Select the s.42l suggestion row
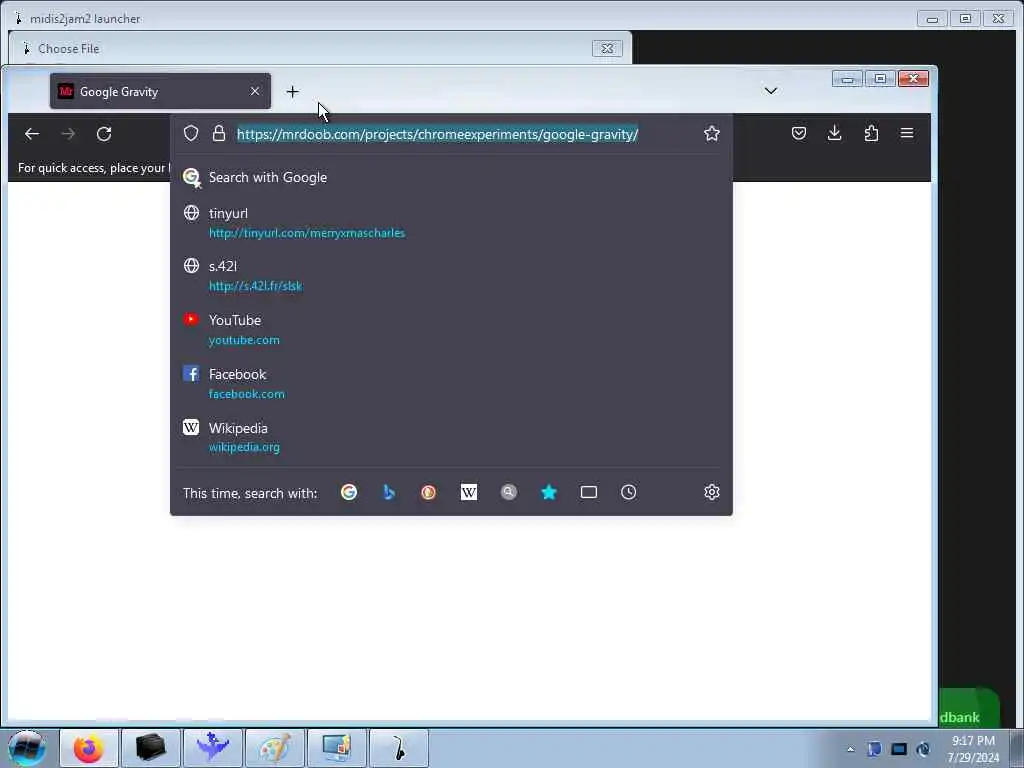This screenshot has width=1024, height=768. click(x=451, y=276)
